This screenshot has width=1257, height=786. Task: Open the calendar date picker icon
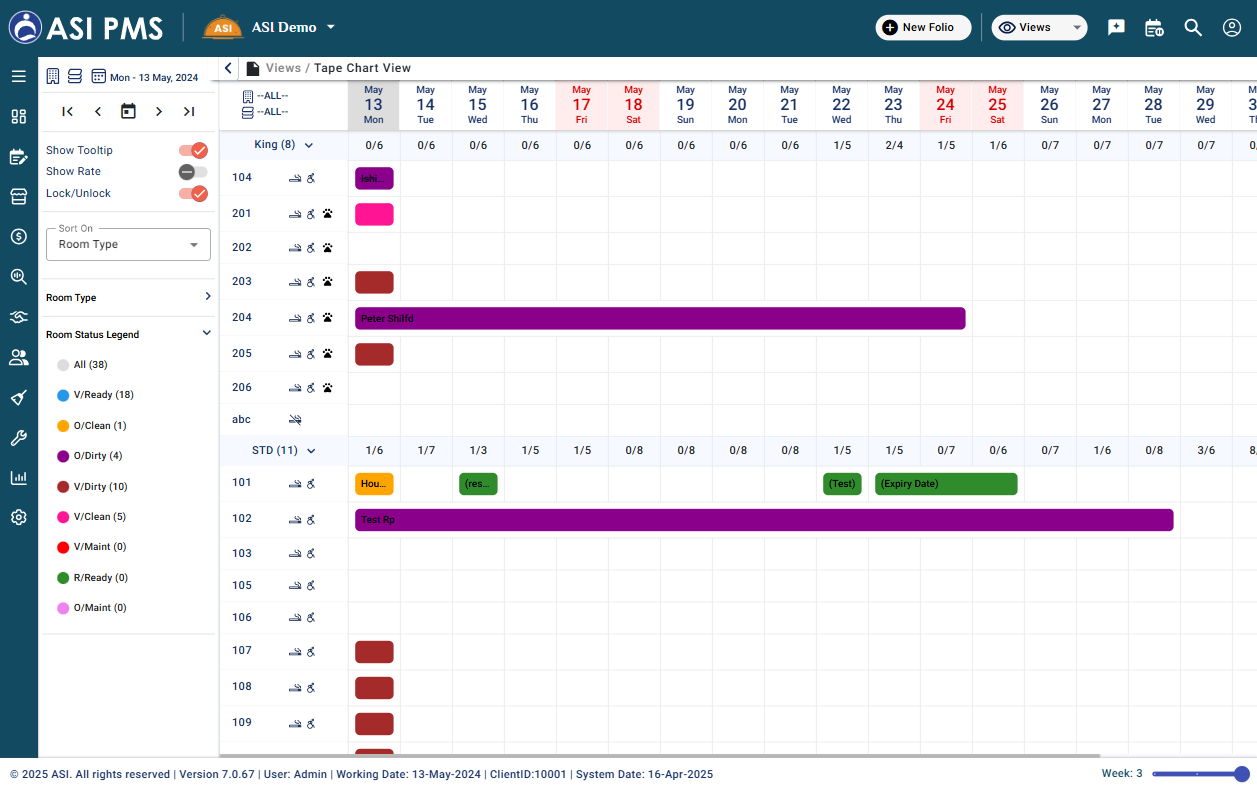click(x=128, y=111)
